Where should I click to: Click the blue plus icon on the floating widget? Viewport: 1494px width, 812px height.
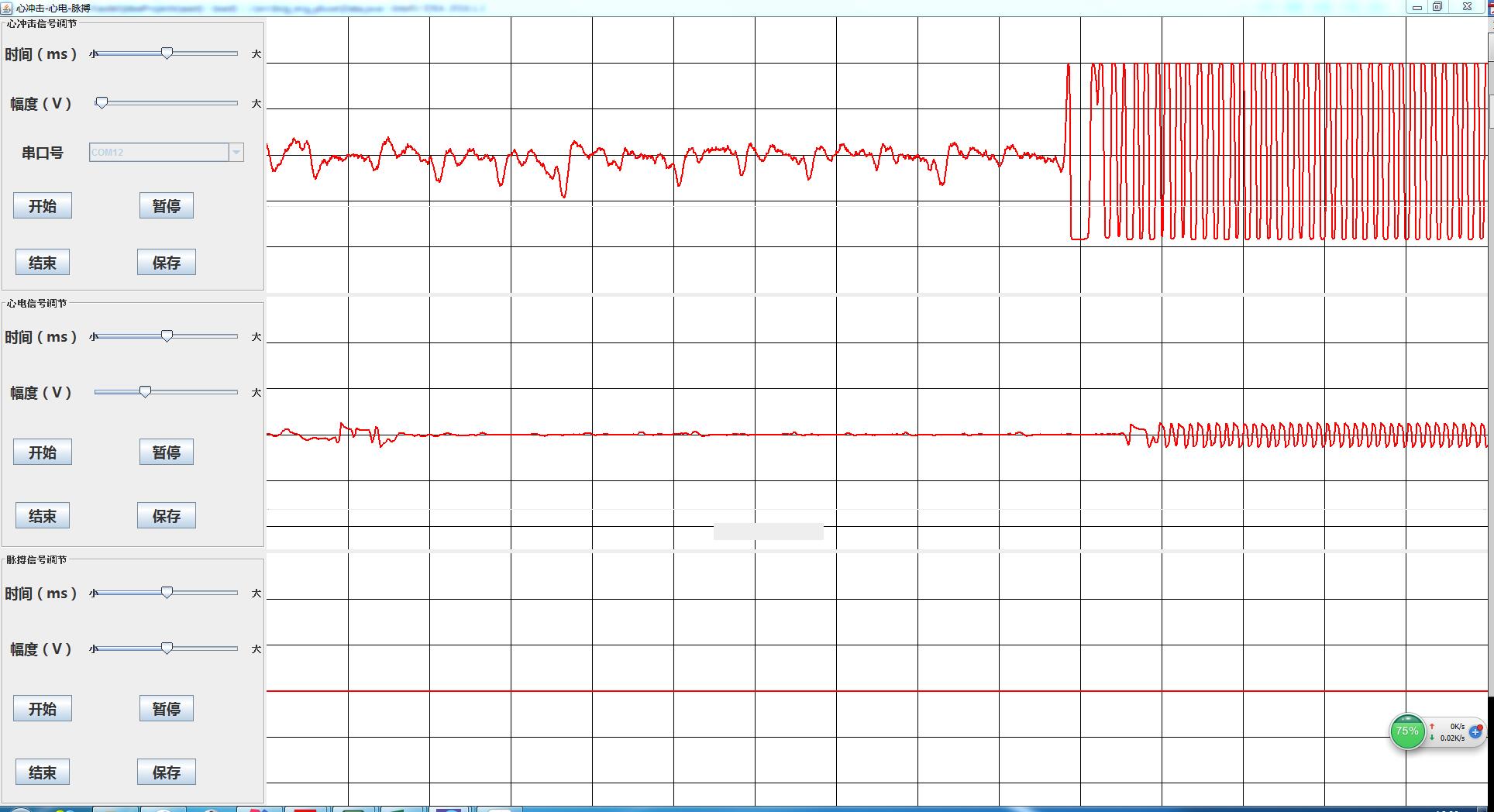click(x=1475, y=731)
